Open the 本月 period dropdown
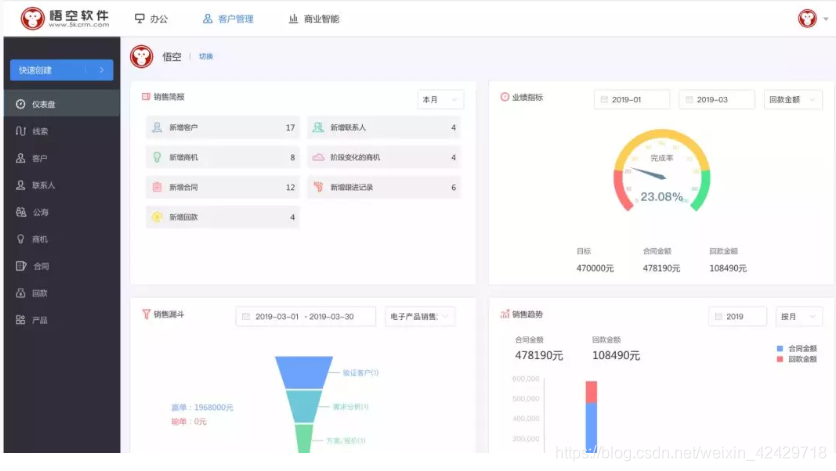This screenshot has width=836, height=471. 440,100
